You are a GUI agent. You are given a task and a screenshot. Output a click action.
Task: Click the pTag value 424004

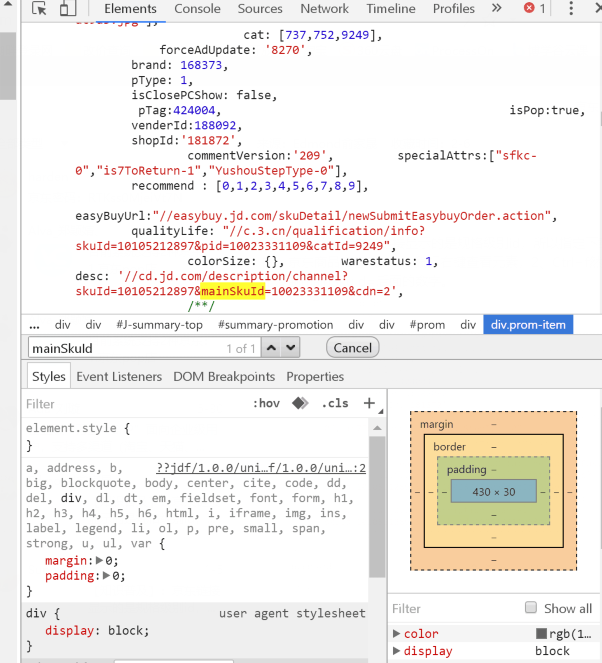coord(194,110)
